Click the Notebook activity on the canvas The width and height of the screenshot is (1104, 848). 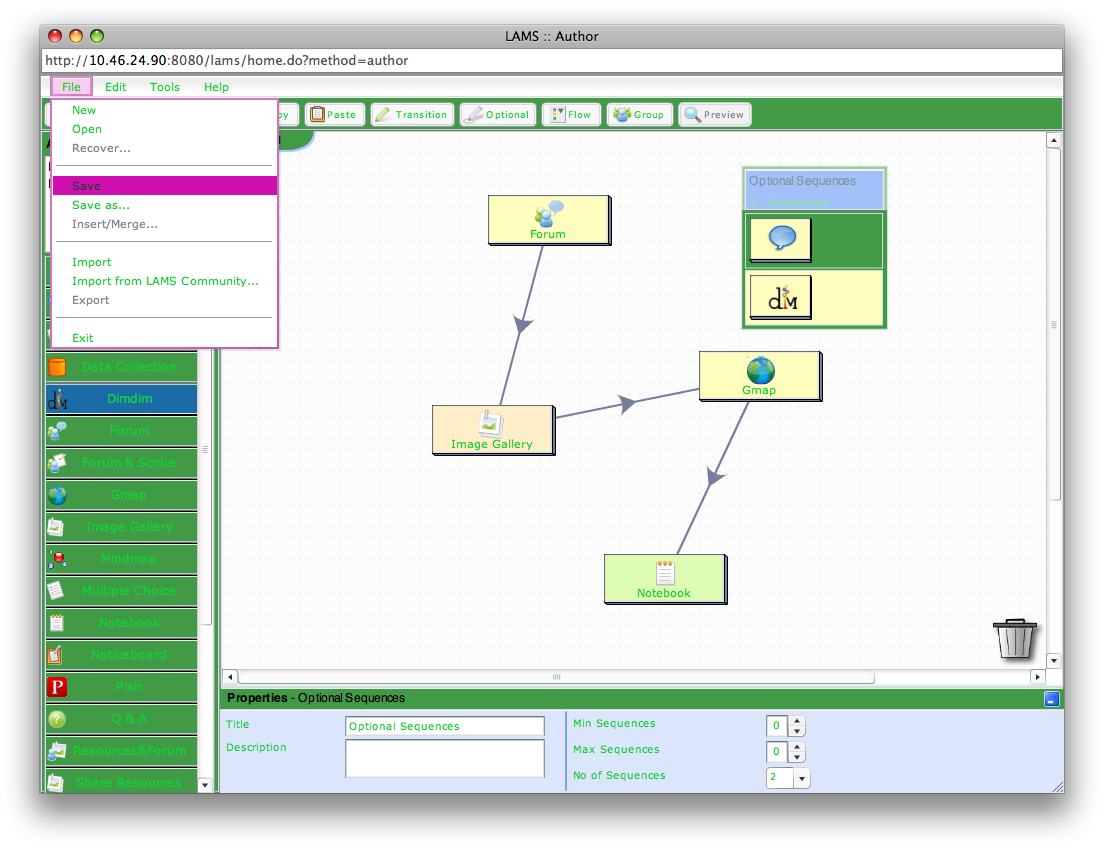coord(664,579)
